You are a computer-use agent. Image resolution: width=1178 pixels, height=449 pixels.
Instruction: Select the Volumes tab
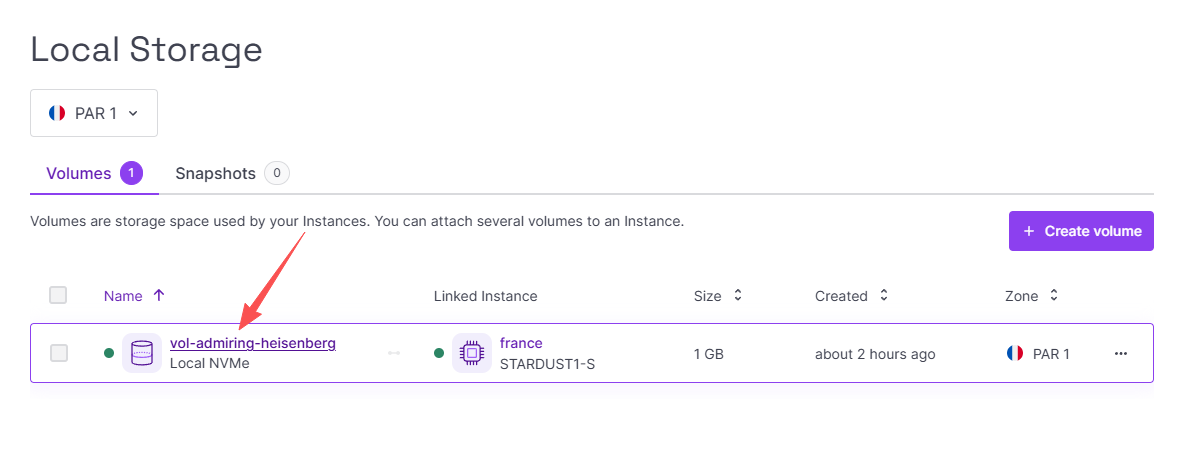tap(95, 174)
